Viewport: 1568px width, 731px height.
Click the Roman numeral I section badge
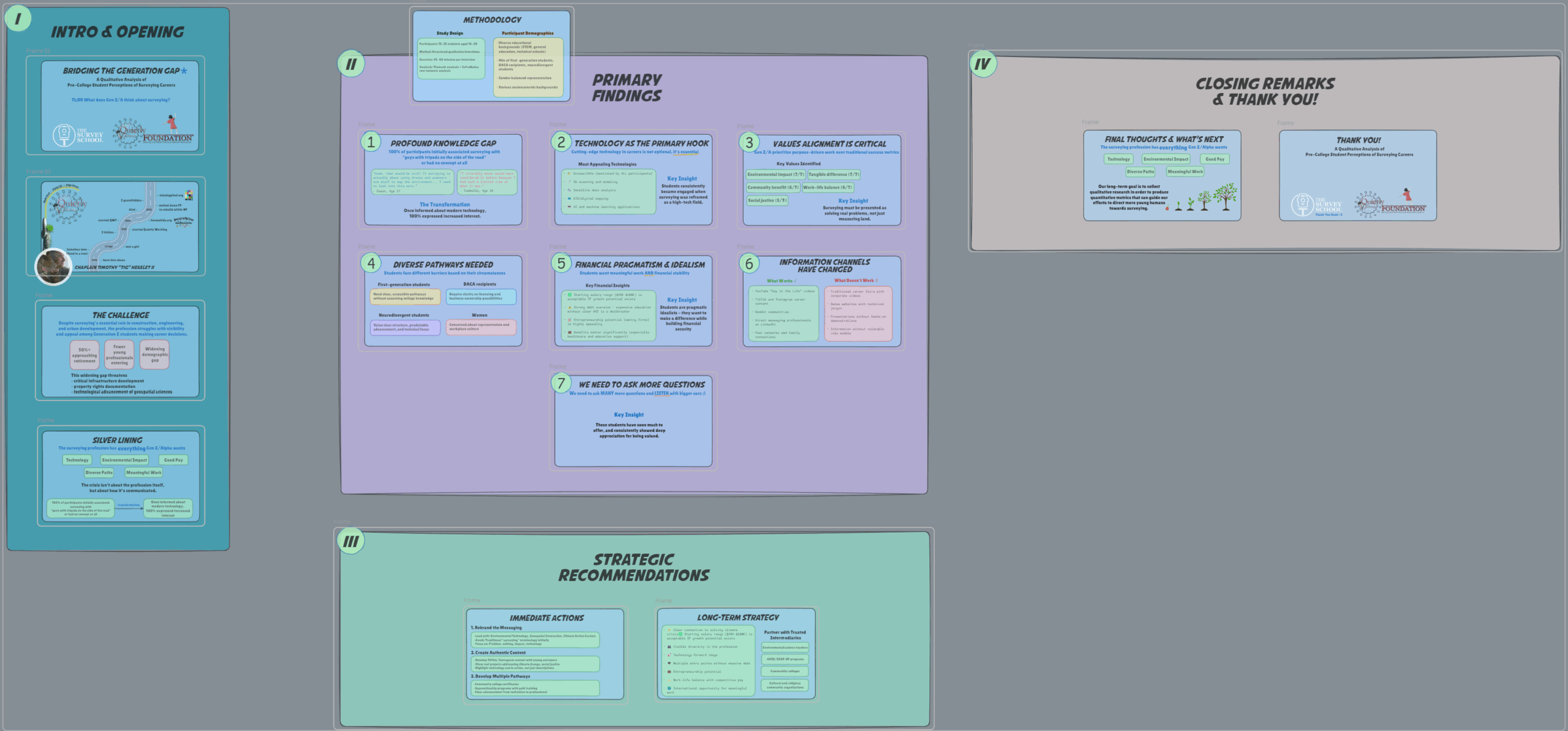[x=18, y=19]
